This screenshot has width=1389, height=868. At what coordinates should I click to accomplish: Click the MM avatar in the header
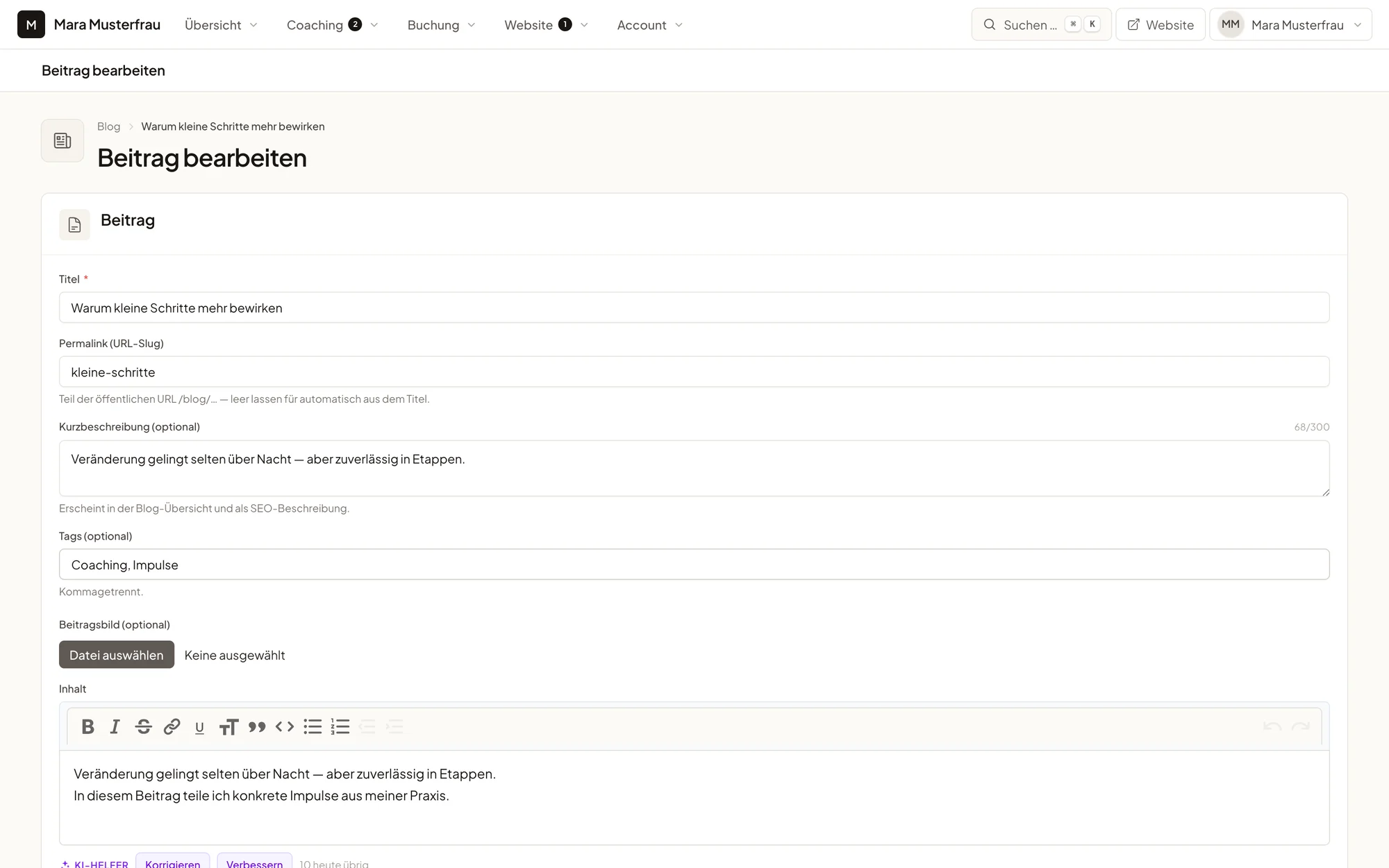point(1231,24)
